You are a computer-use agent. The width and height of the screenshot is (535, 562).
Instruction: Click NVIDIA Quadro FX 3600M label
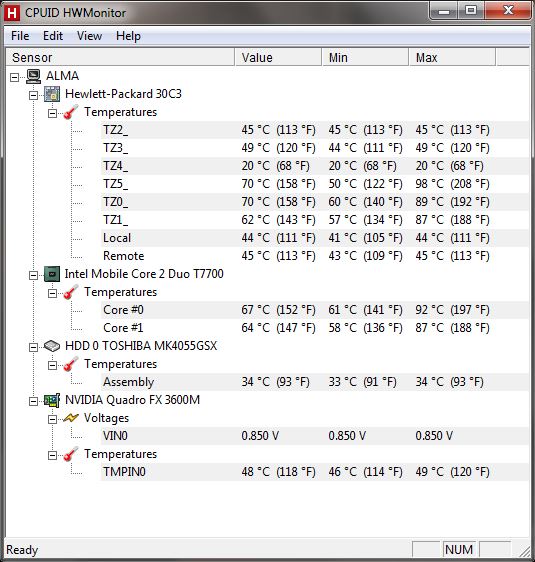click(x=132, y=400)
